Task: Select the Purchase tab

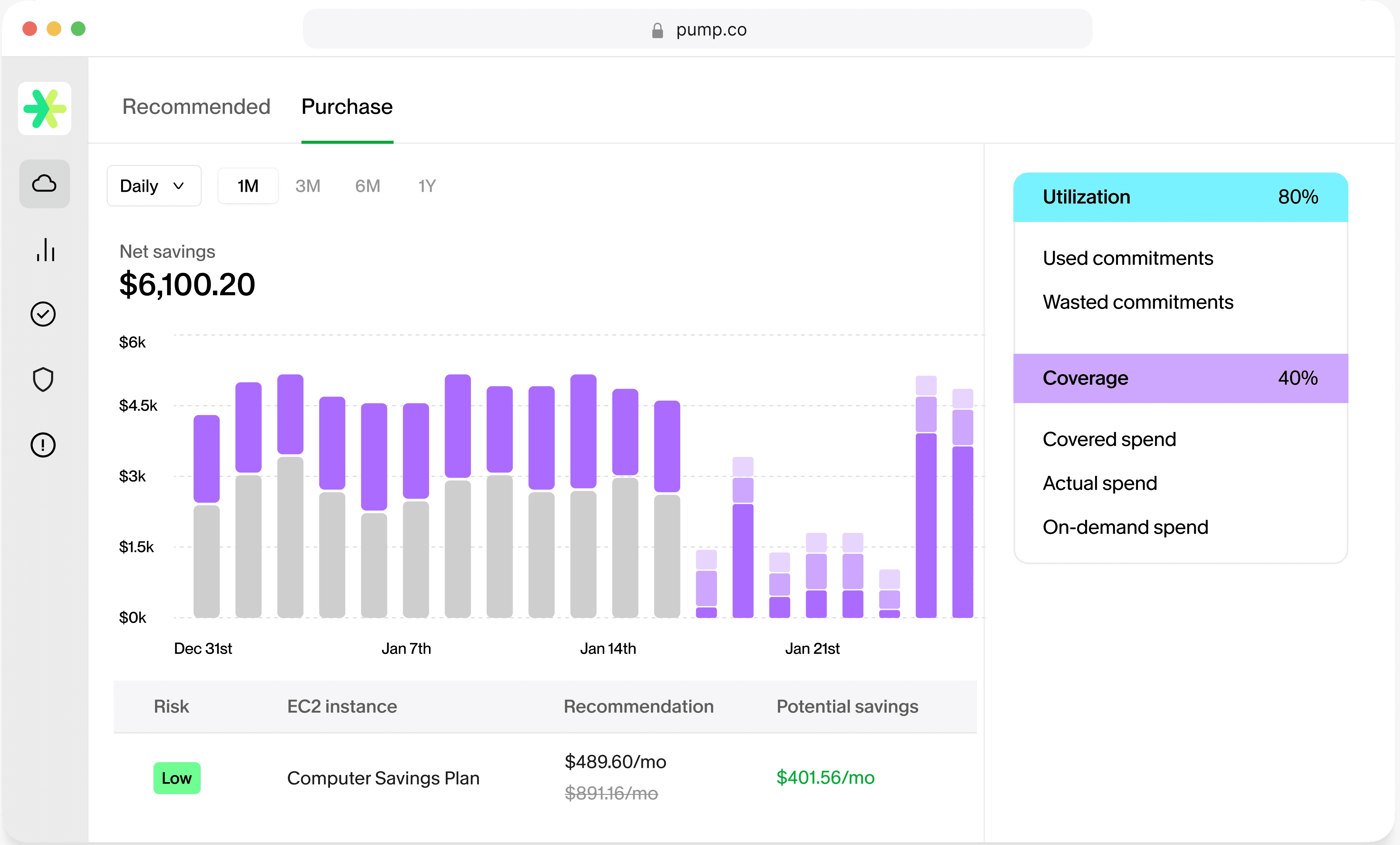Action: point(346,107)
